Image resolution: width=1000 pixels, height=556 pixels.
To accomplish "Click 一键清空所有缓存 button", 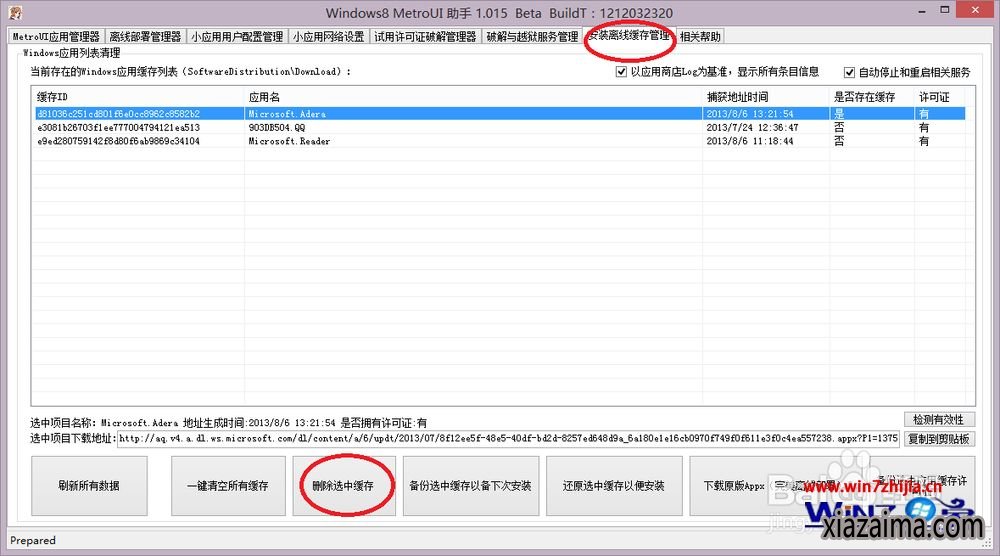I will click(x=228, y=486).
